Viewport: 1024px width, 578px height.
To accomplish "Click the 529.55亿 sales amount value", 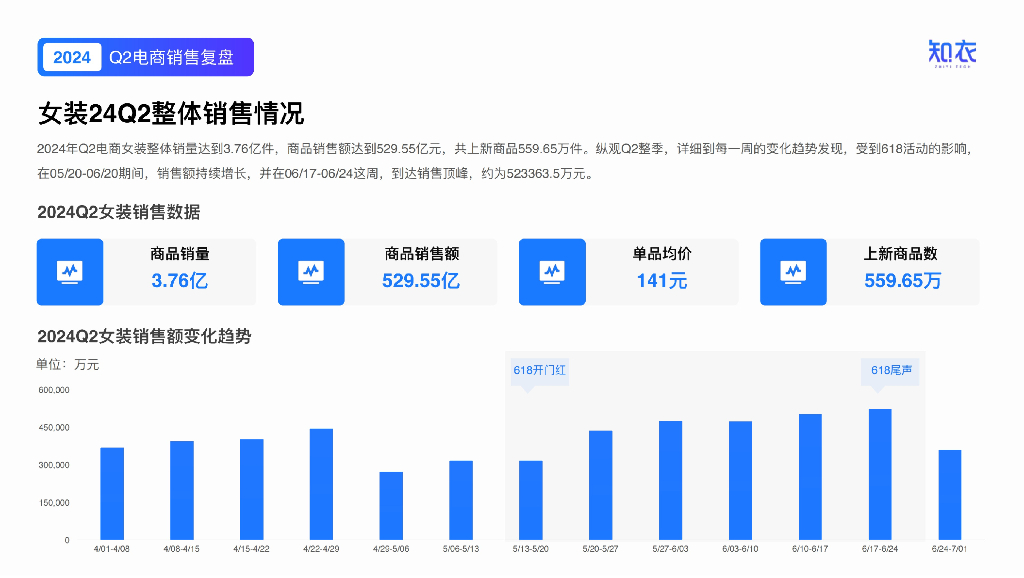I will click(x=421, y=280).
